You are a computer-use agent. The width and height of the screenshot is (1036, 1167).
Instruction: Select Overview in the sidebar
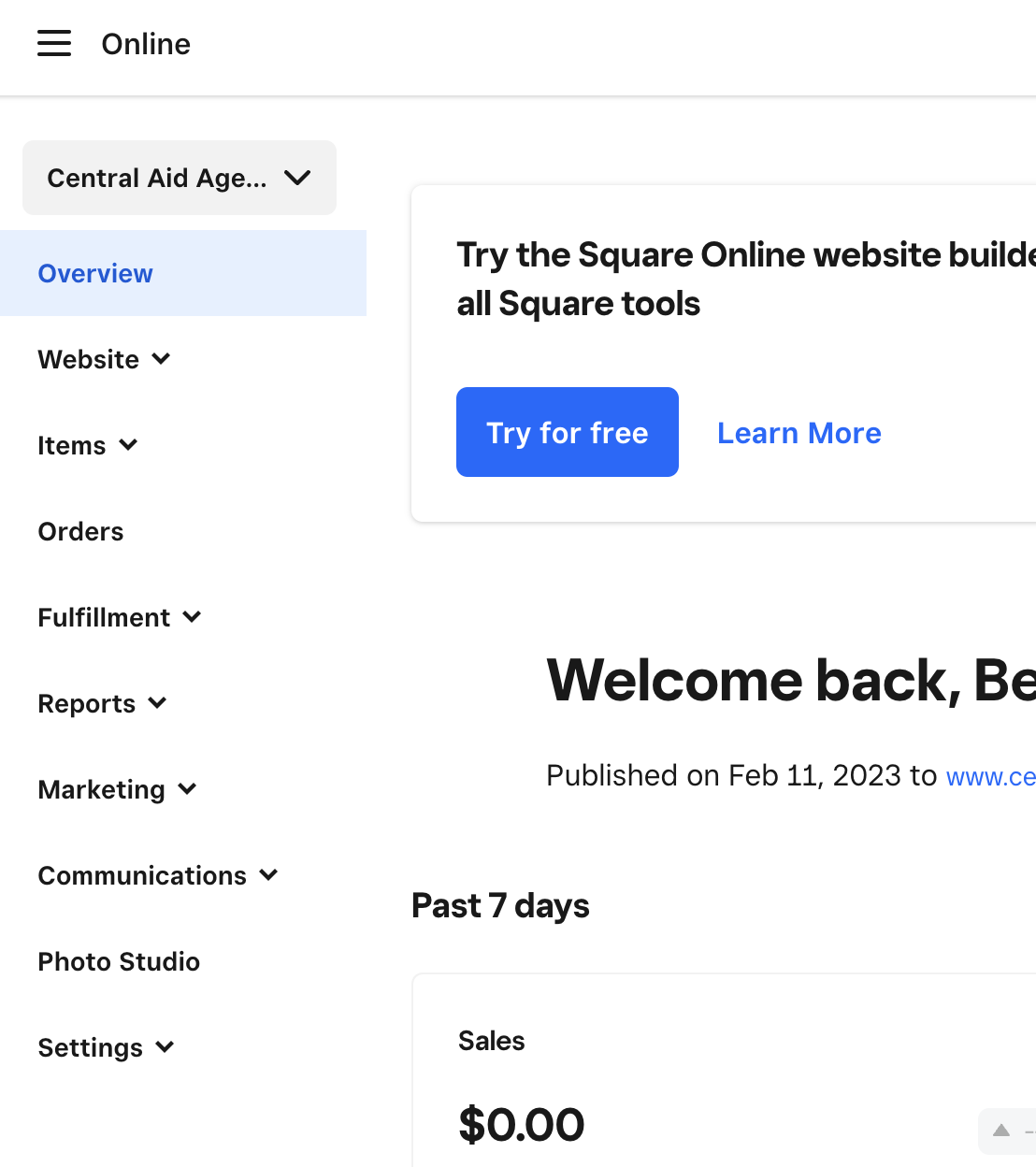pos(95,273)
